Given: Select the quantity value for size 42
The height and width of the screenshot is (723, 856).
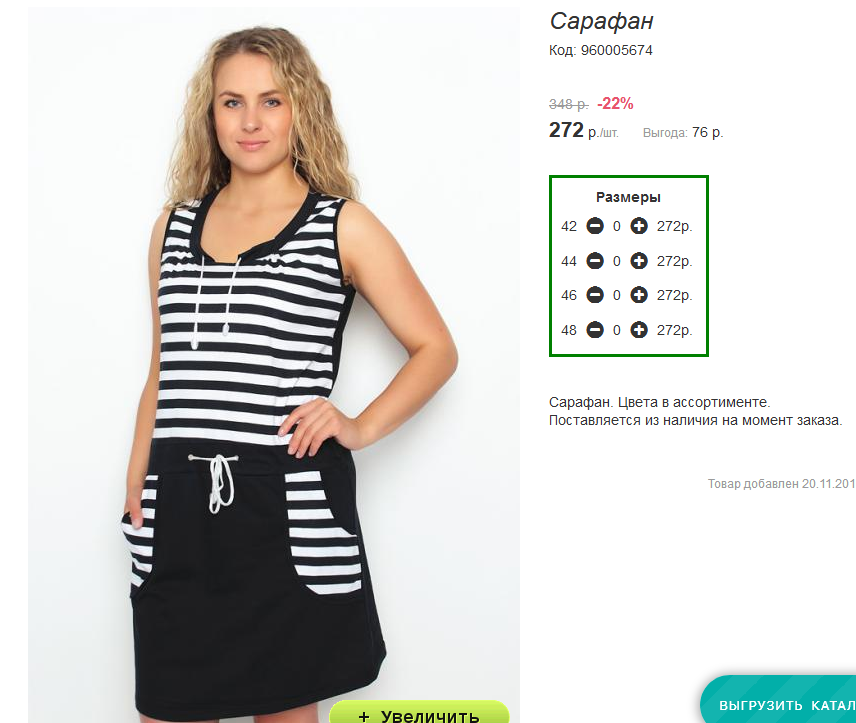Looking at the screenshot, I should tap(617, 226).
